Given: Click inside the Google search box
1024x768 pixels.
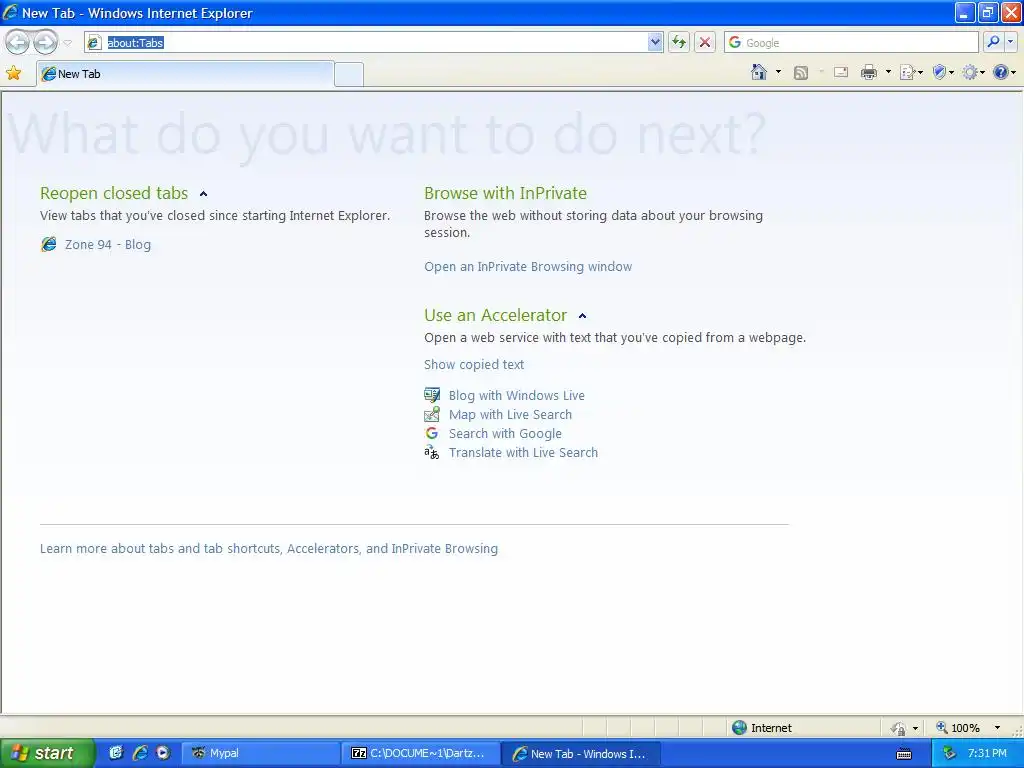Looking at the screenshot, I should tap(851, 42).
